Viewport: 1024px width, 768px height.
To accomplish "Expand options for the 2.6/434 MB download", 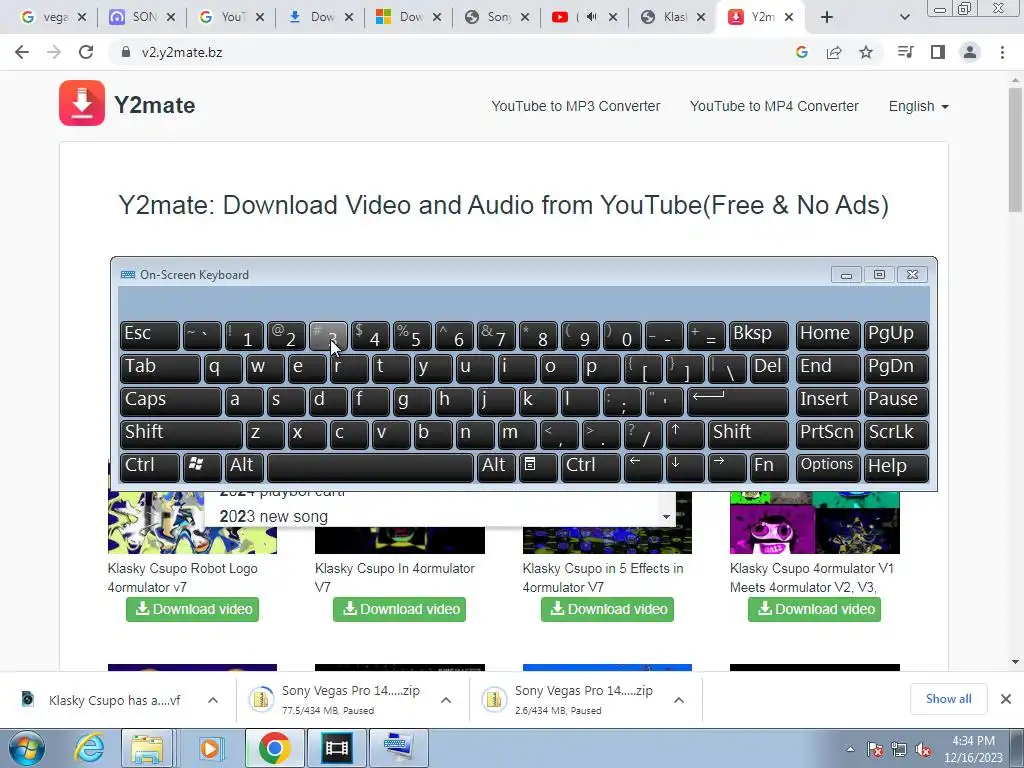I will 679,700.
